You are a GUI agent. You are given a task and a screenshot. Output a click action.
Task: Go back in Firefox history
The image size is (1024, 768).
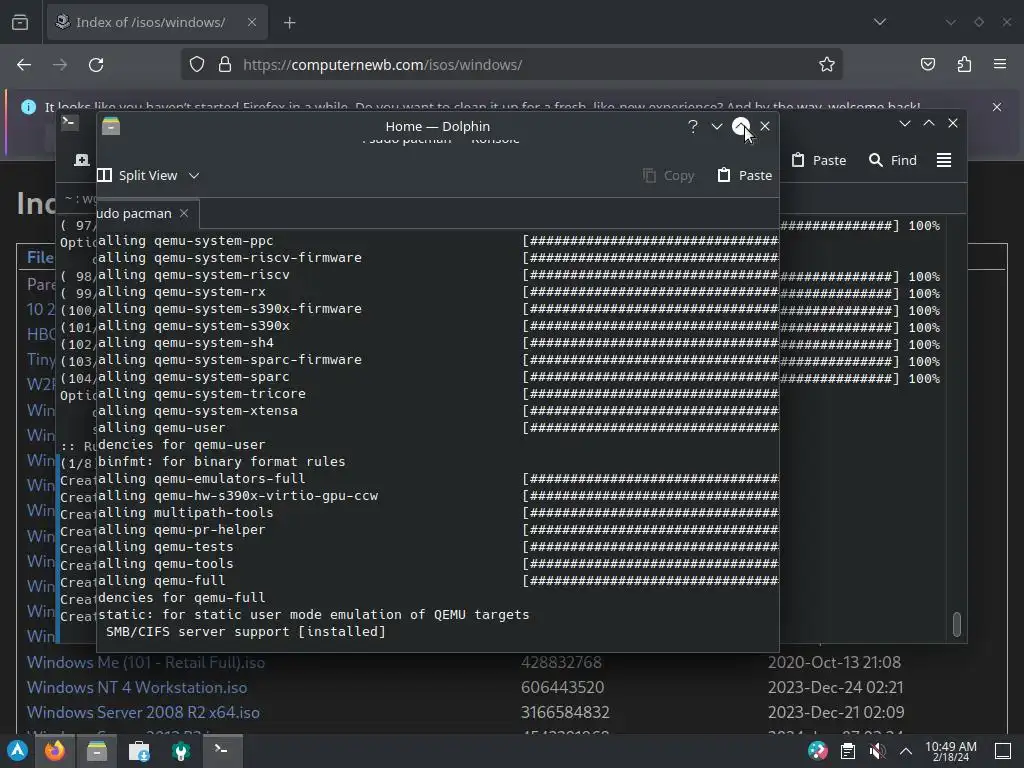pos(24,65)
